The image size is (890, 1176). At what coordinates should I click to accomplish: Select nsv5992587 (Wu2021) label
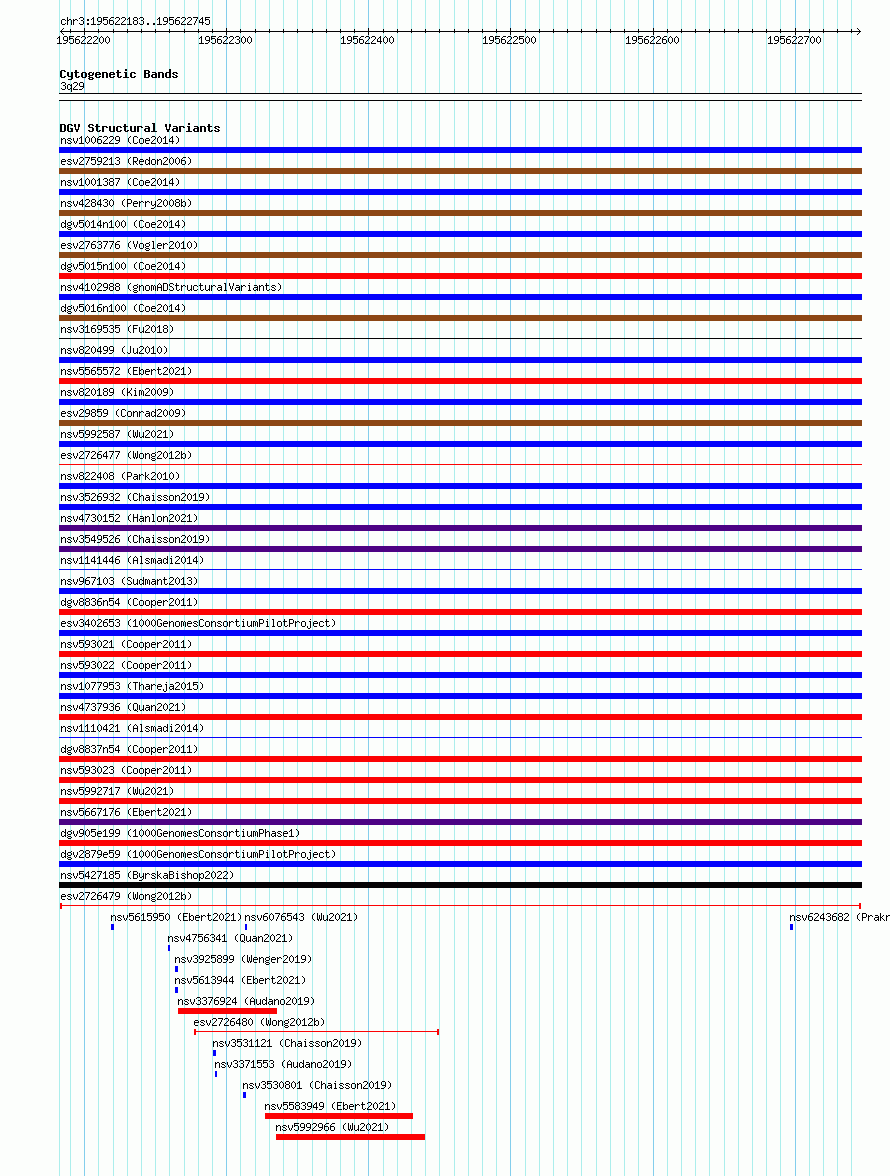(x=117, y=434)
